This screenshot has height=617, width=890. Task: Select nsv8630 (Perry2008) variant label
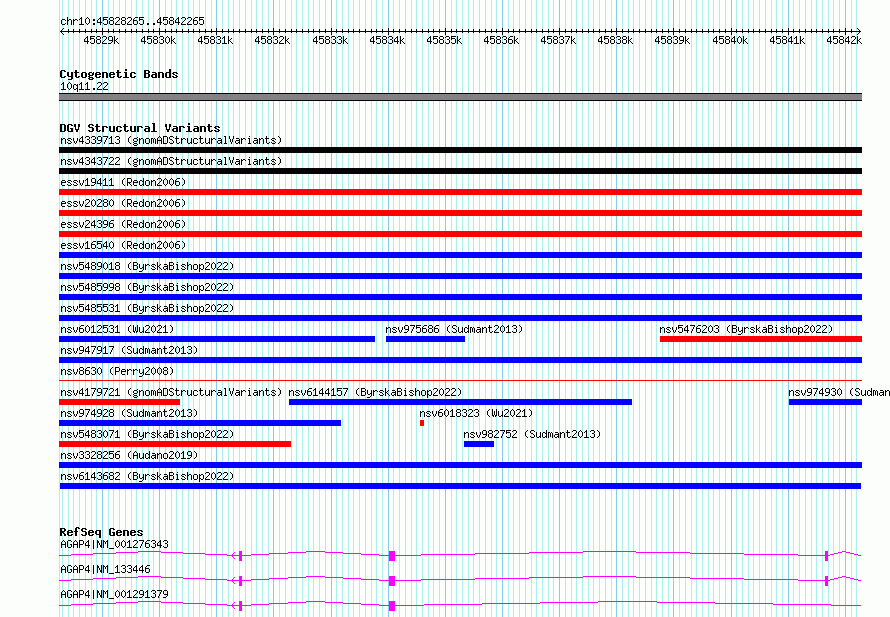click(x=117, y=371)
